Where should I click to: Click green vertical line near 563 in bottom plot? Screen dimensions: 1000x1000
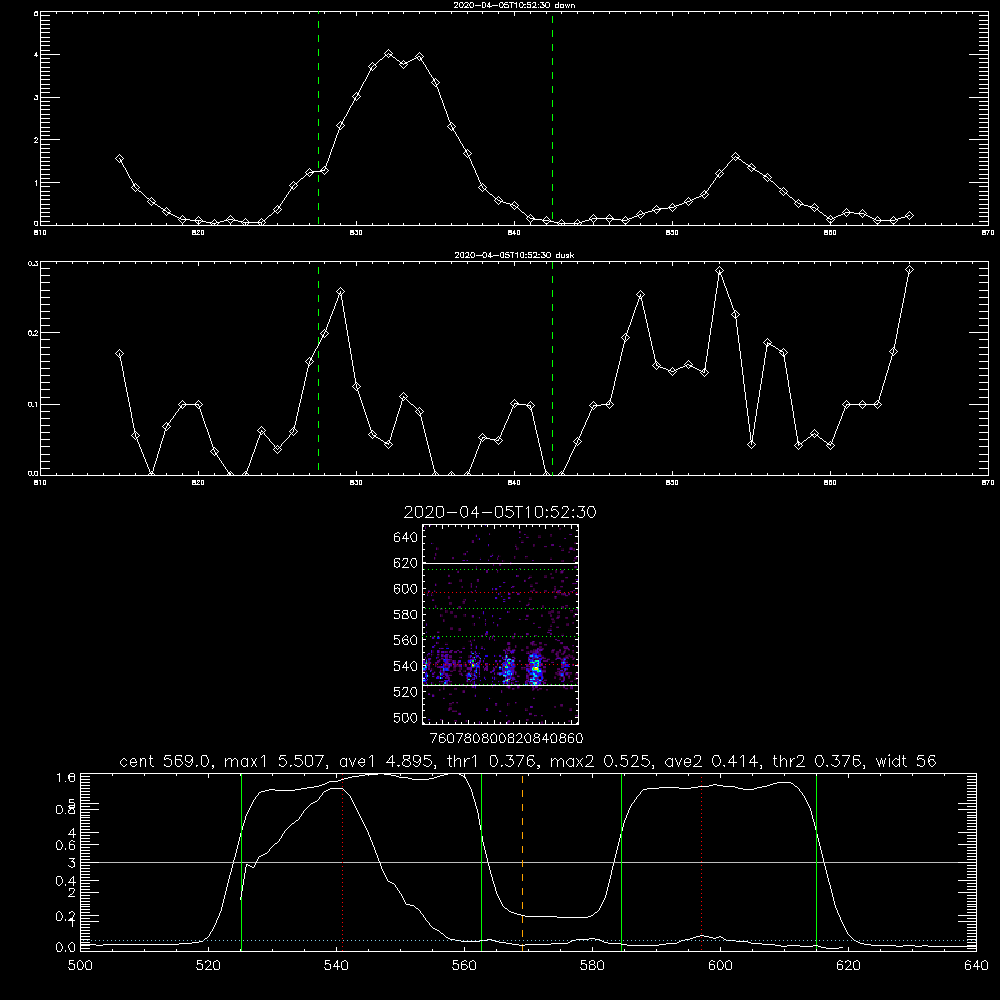tap(482, 861)
